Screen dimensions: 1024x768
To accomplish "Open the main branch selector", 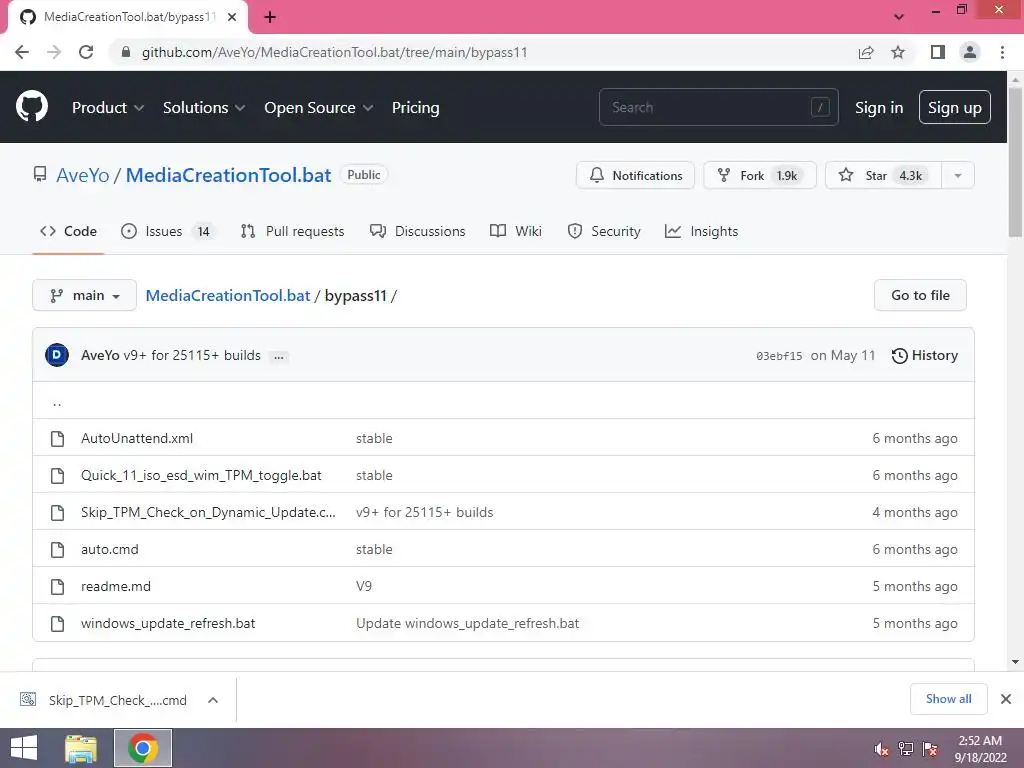I will click(84, 295).
